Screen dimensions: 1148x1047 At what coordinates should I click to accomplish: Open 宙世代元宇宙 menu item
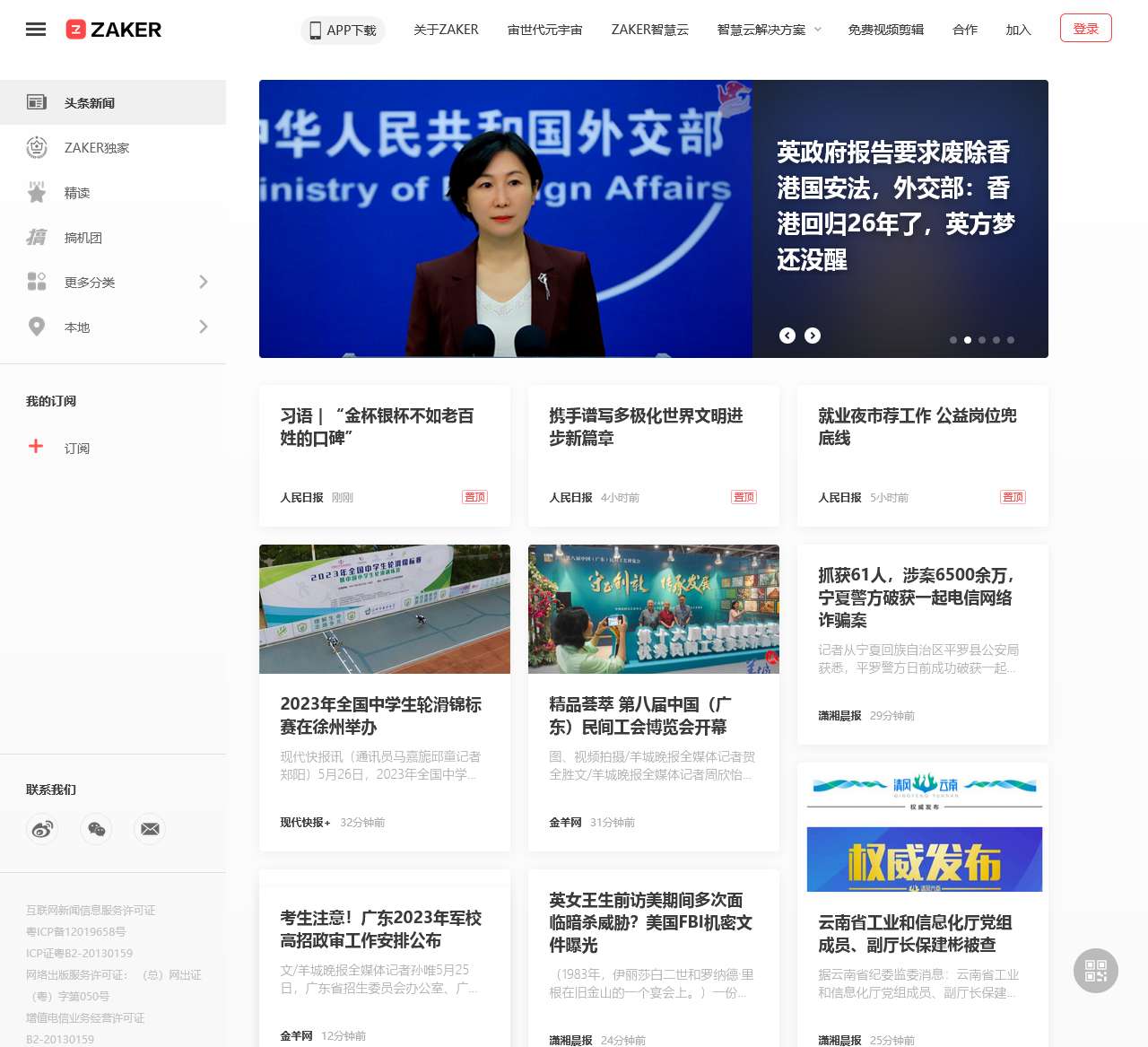click(x=545, y=30)
